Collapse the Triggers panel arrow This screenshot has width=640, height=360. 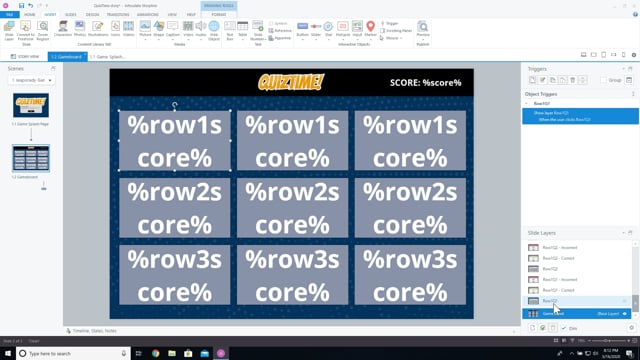coord(623,69)
